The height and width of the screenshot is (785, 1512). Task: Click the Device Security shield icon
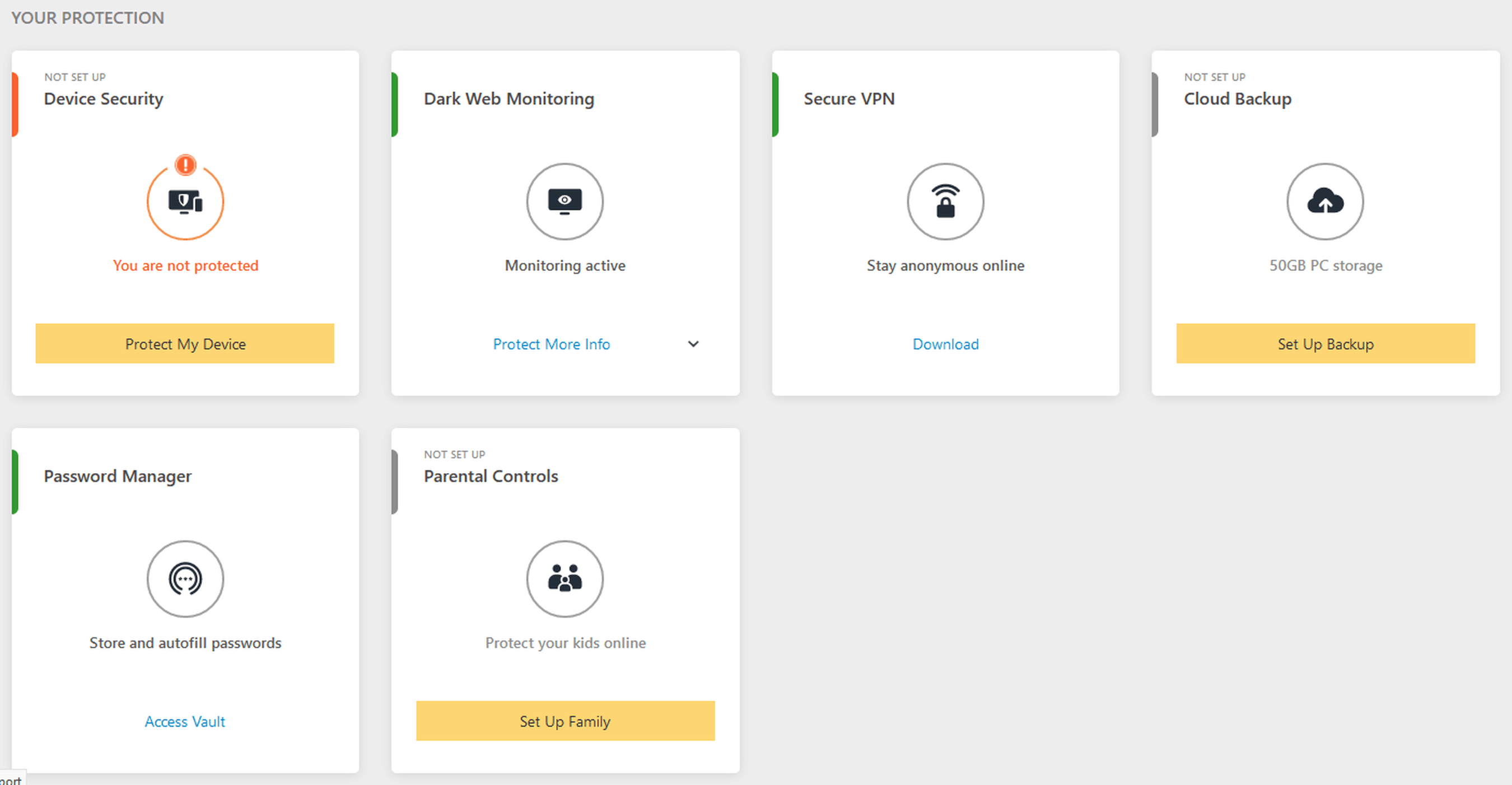coord(185,202)
